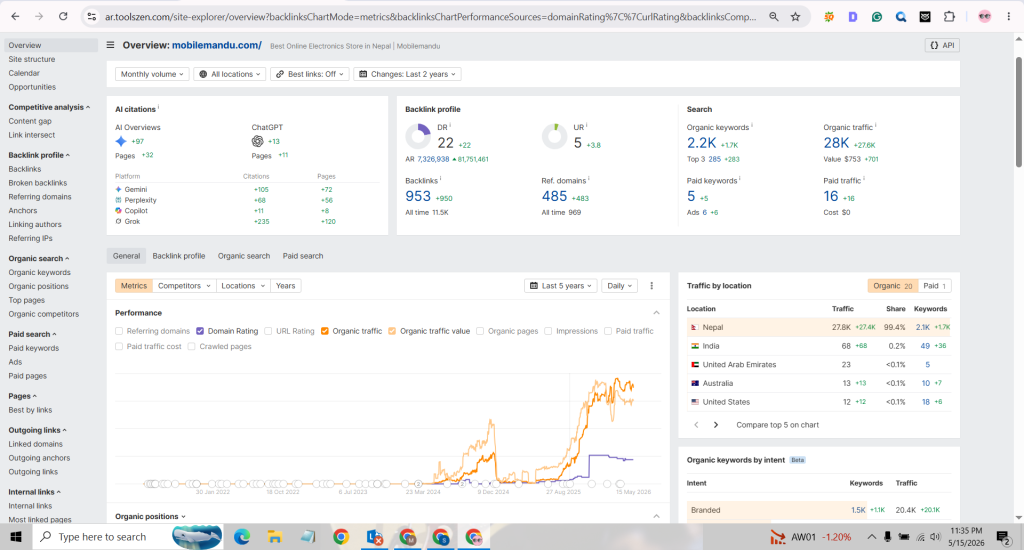The image size is (1024, 550).
Task: Click Compare top 5 on chart
Action: click(x=777, y=425)
